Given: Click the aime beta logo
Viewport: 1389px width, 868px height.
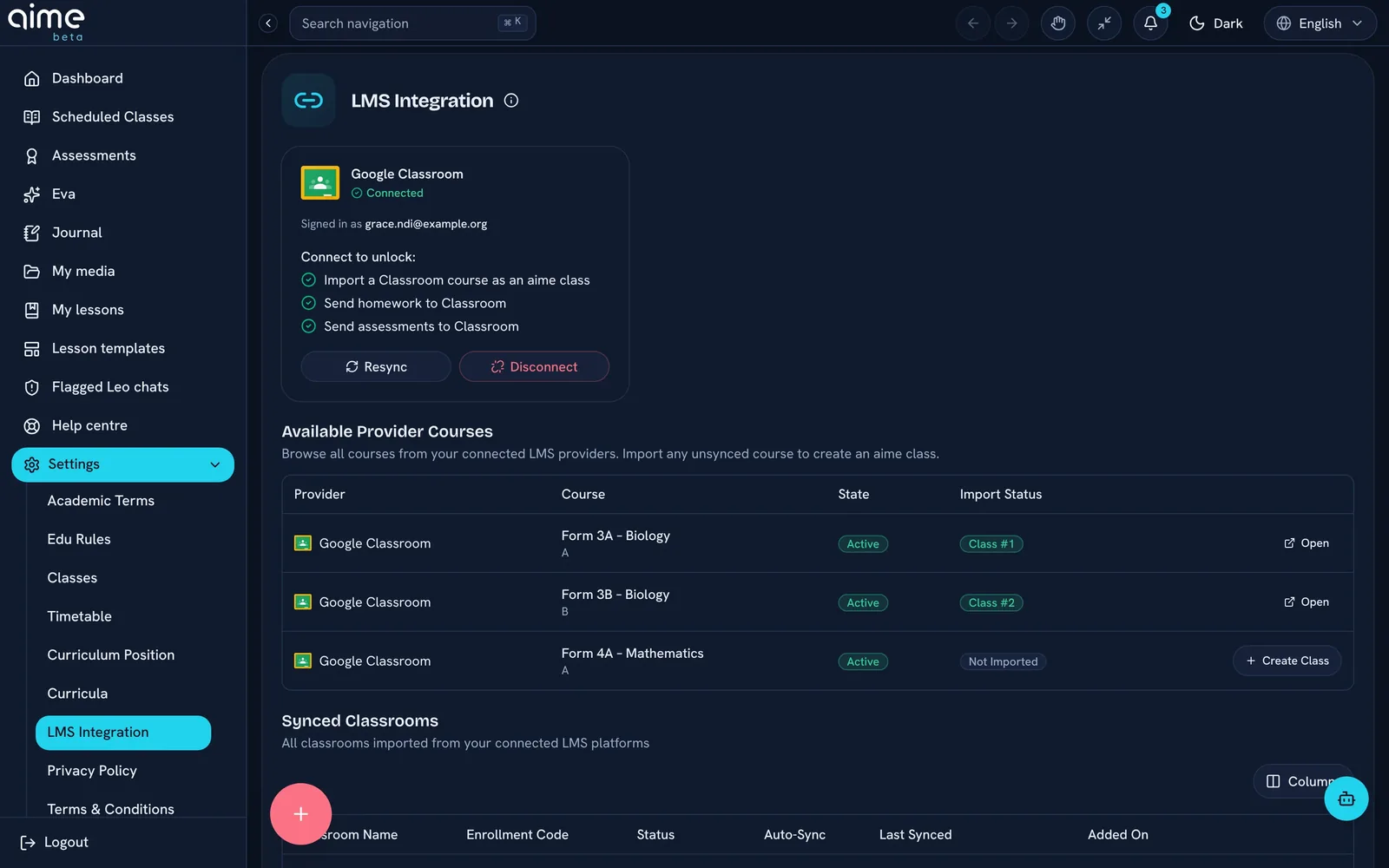Looking at the screenshot, I should (x=47, y=23).
